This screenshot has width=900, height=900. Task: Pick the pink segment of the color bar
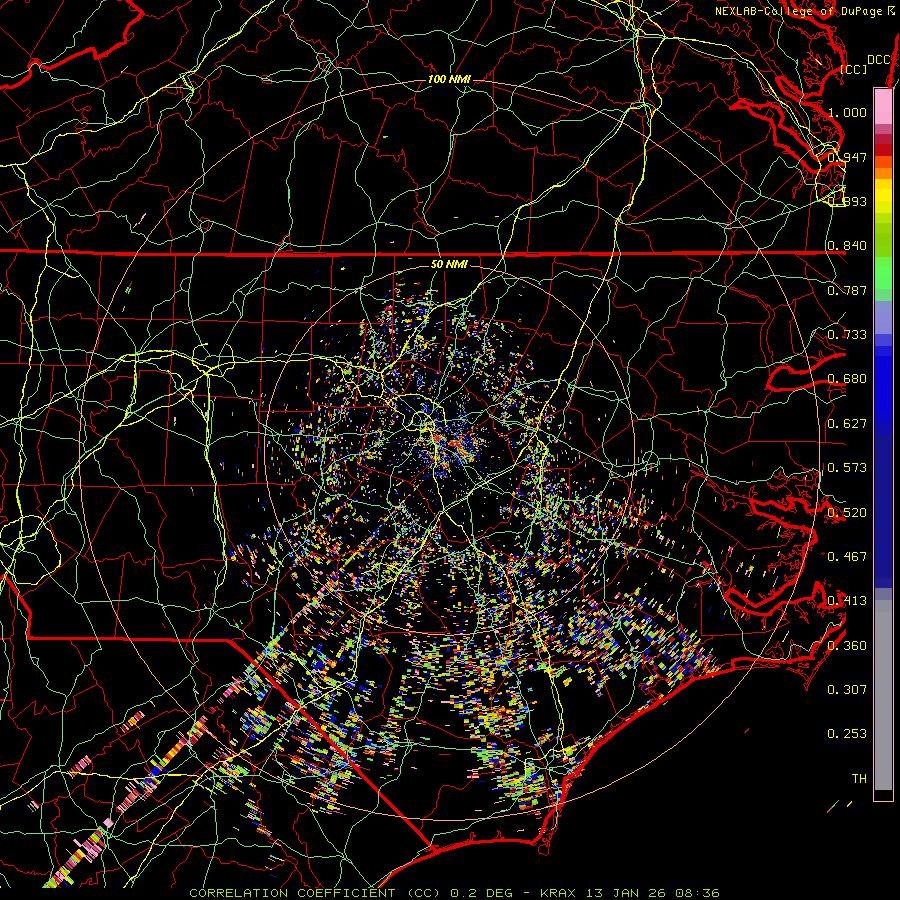[883, 106]
